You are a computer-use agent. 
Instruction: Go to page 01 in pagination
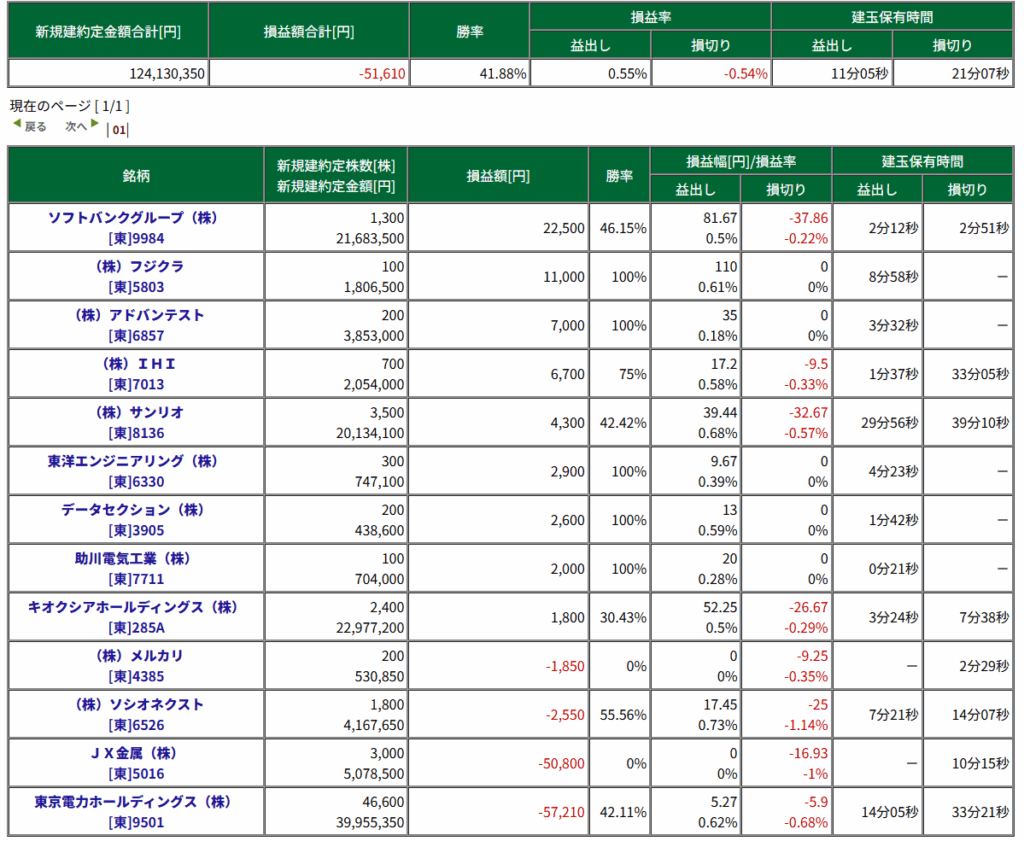tap(119, 129)
